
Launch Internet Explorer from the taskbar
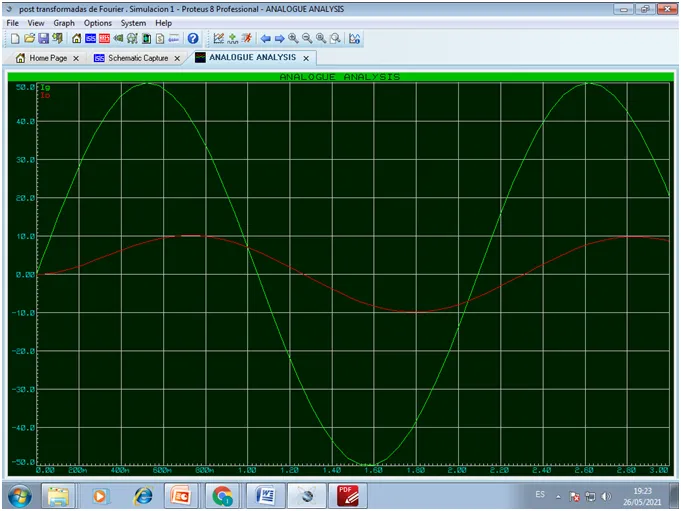tap(143, 496)
